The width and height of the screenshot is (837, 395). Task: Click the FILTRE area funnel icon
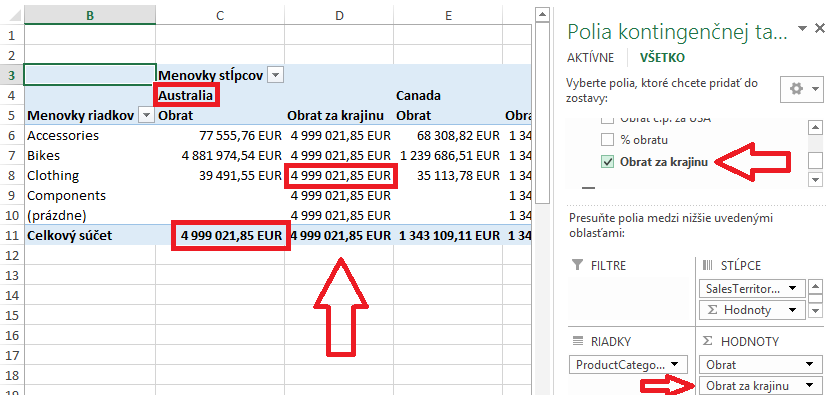tap(577, 265)
